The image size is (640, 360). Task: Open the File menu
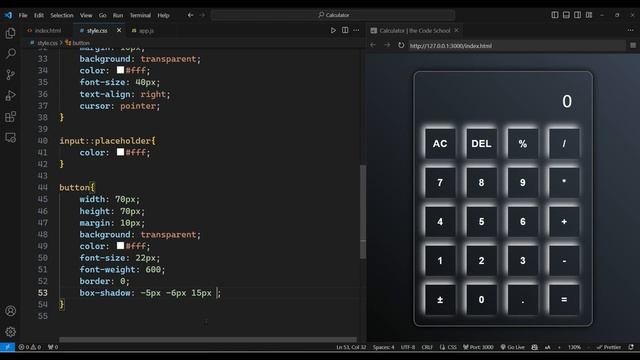pyautogui.click(x=23, y=15)
